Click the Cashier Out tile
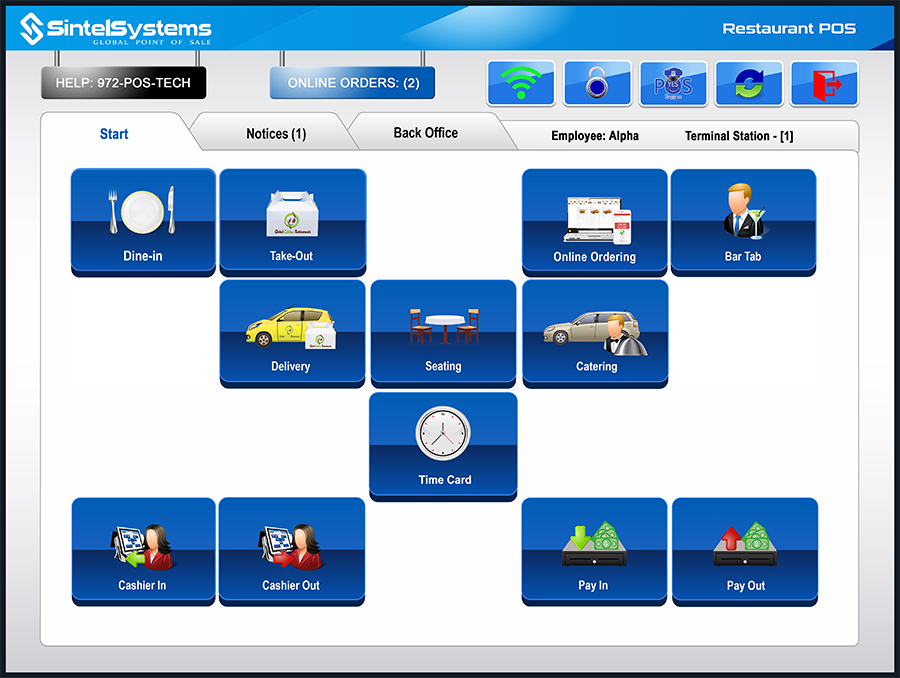The width and height of the screenshot is (900, 678). coord(292,551)
